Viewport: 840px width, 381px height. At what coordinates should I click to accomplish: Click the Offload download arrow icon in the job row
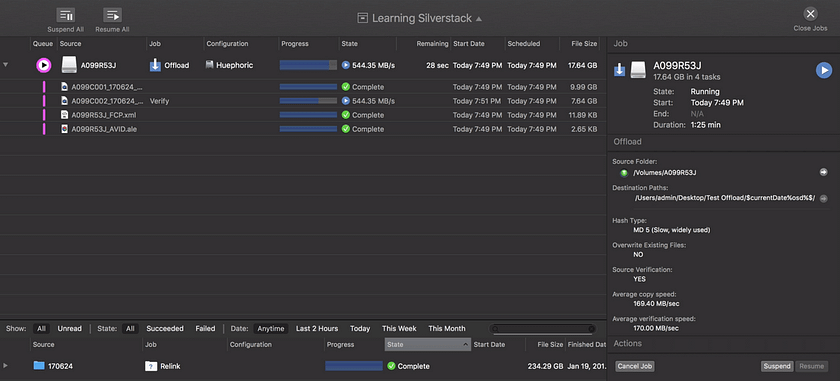[x=155, y=65]
